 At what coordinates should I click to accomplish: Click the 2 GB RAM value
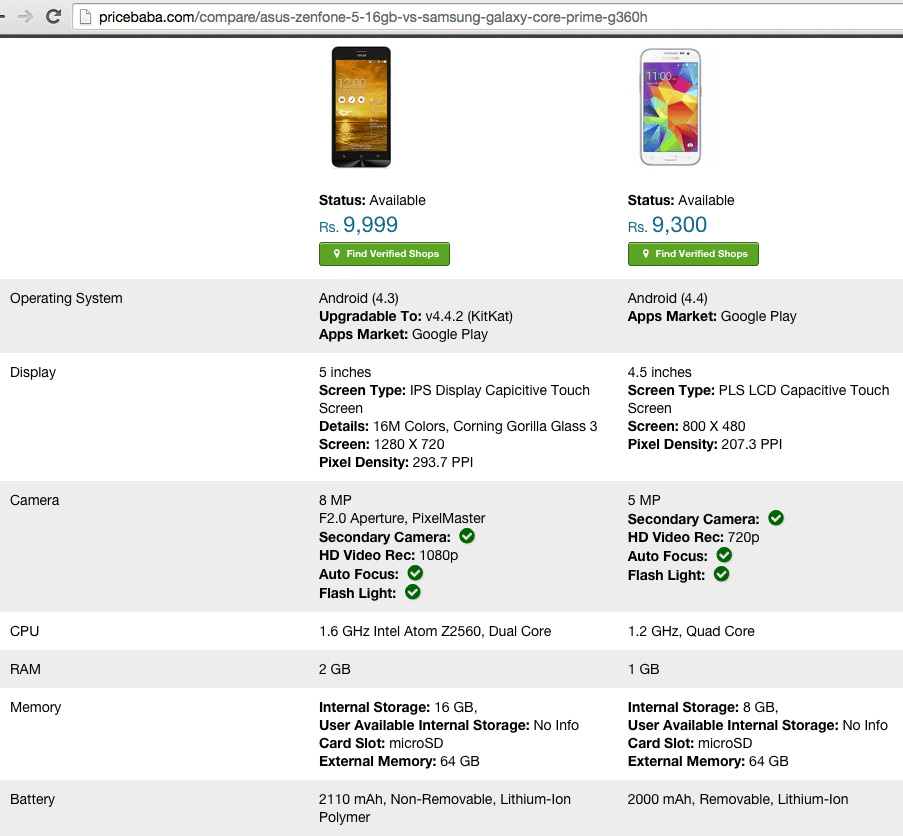tap(335, 669)
